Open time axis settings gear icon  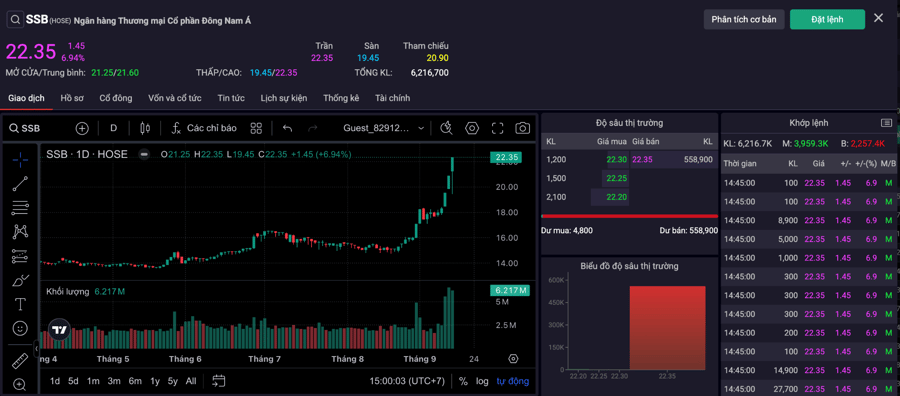coord(513,359)
